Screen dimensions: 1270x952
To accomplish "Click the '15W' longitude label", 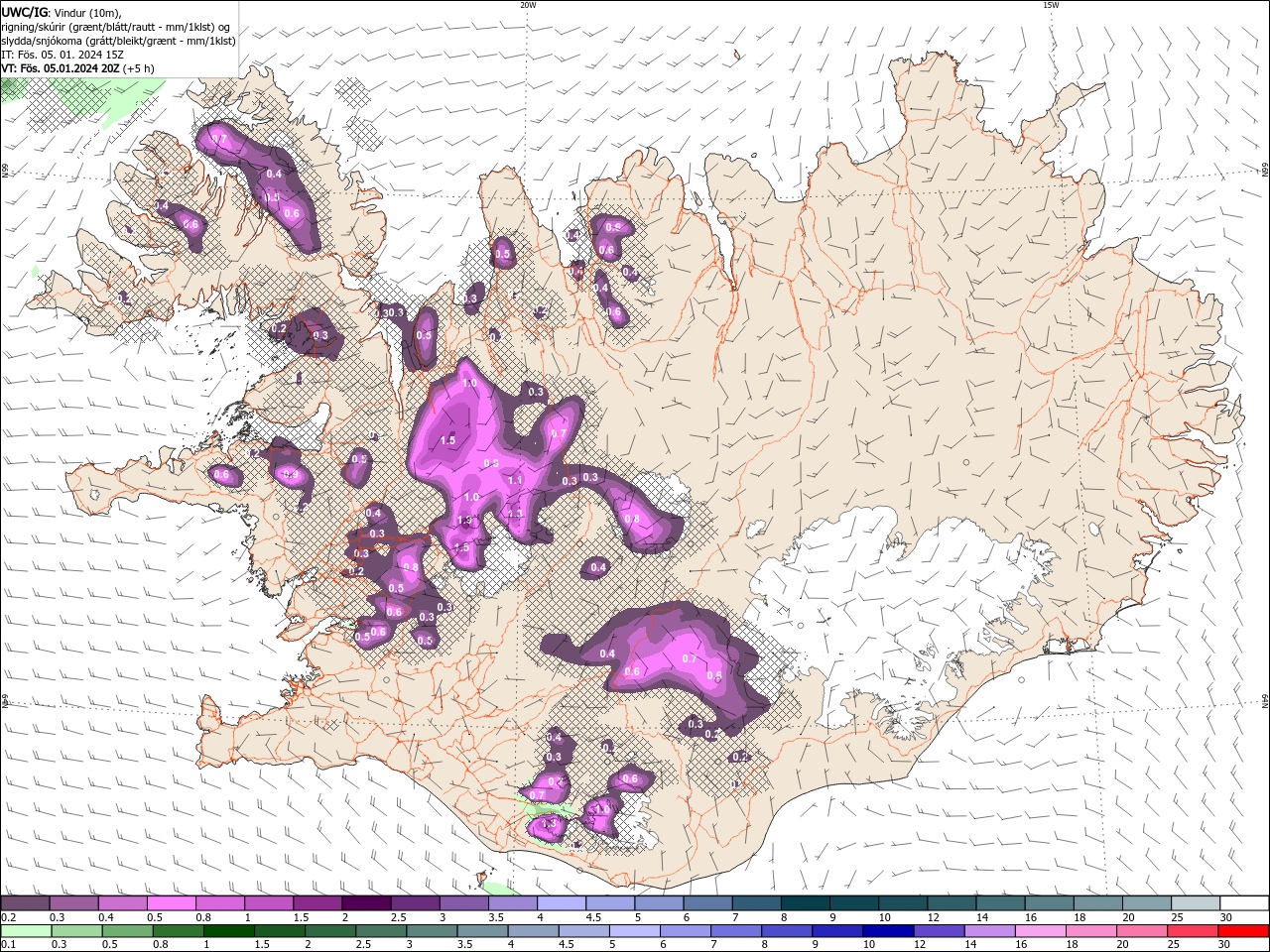I will tap(1050, 5).
